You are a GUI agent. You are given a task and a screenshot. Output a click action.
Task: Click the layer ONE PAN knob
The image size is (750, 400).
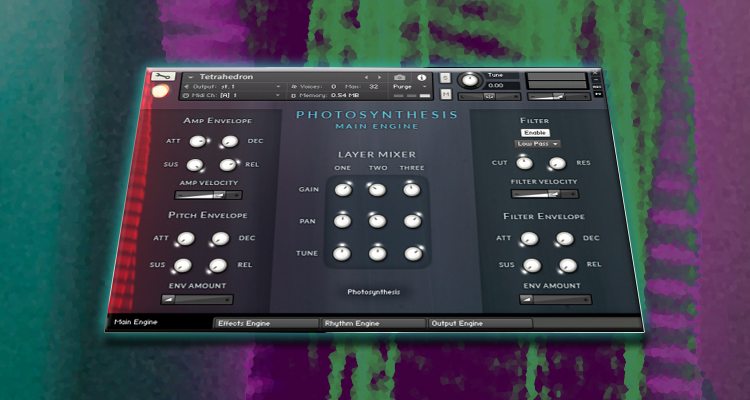[x=342, y=221]
